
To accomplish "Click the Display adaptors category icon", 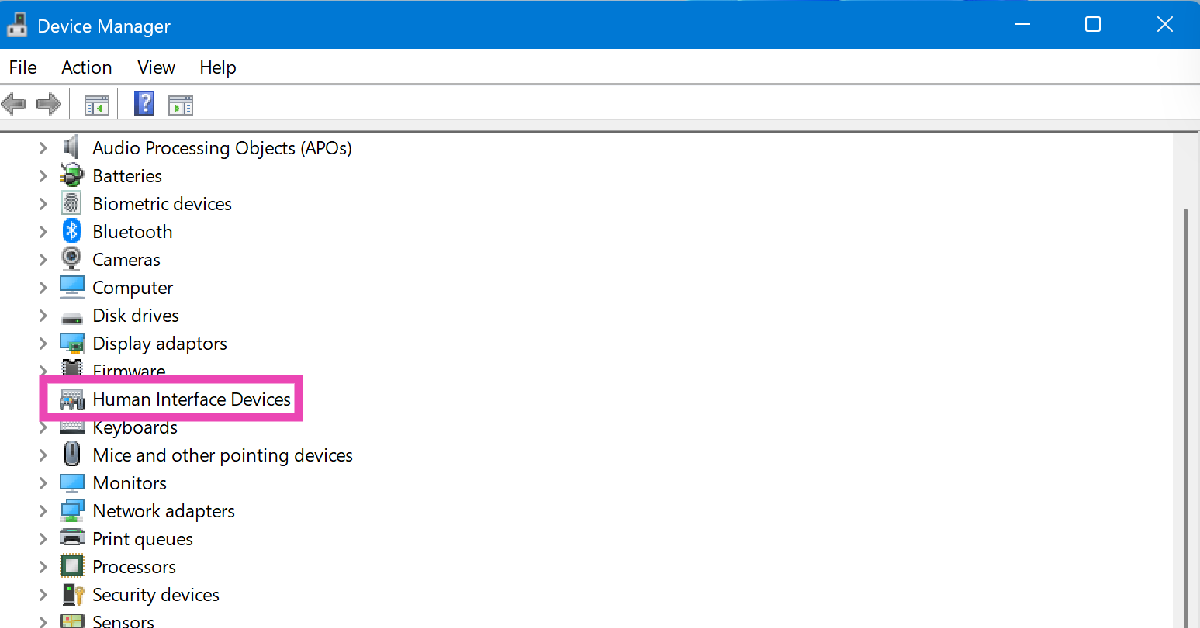I will click(72, 343).
